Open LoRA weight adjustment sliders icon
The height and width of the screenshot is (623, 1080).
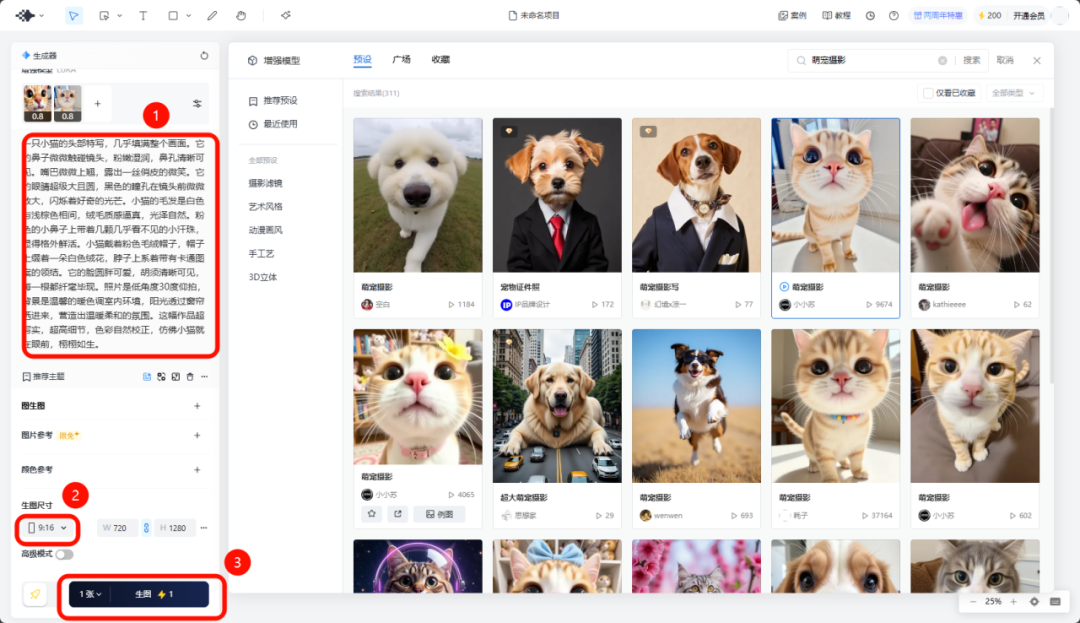click(197, 103)
